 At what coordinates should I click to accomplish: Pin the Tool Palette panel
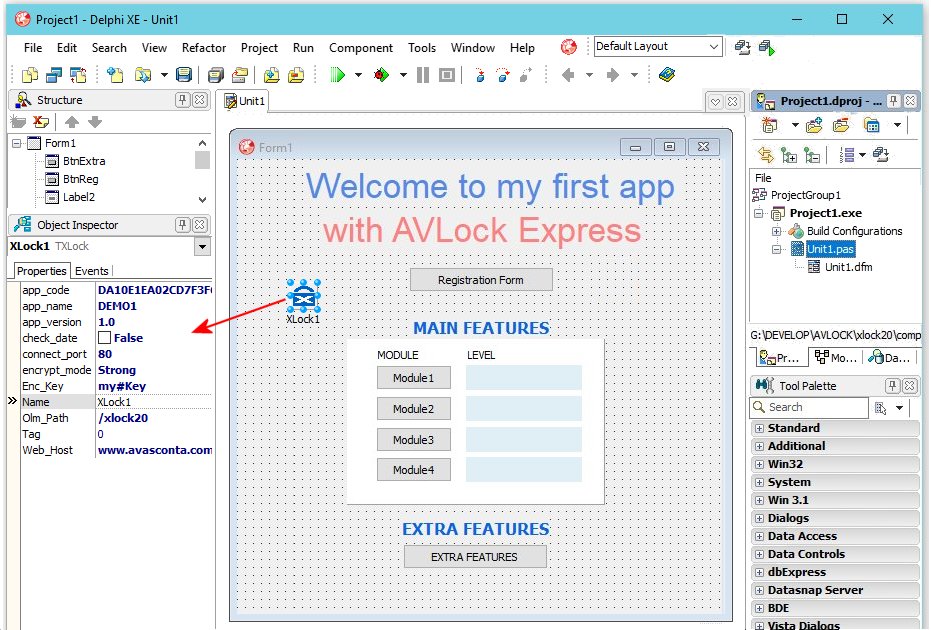(x=892, y=386)
